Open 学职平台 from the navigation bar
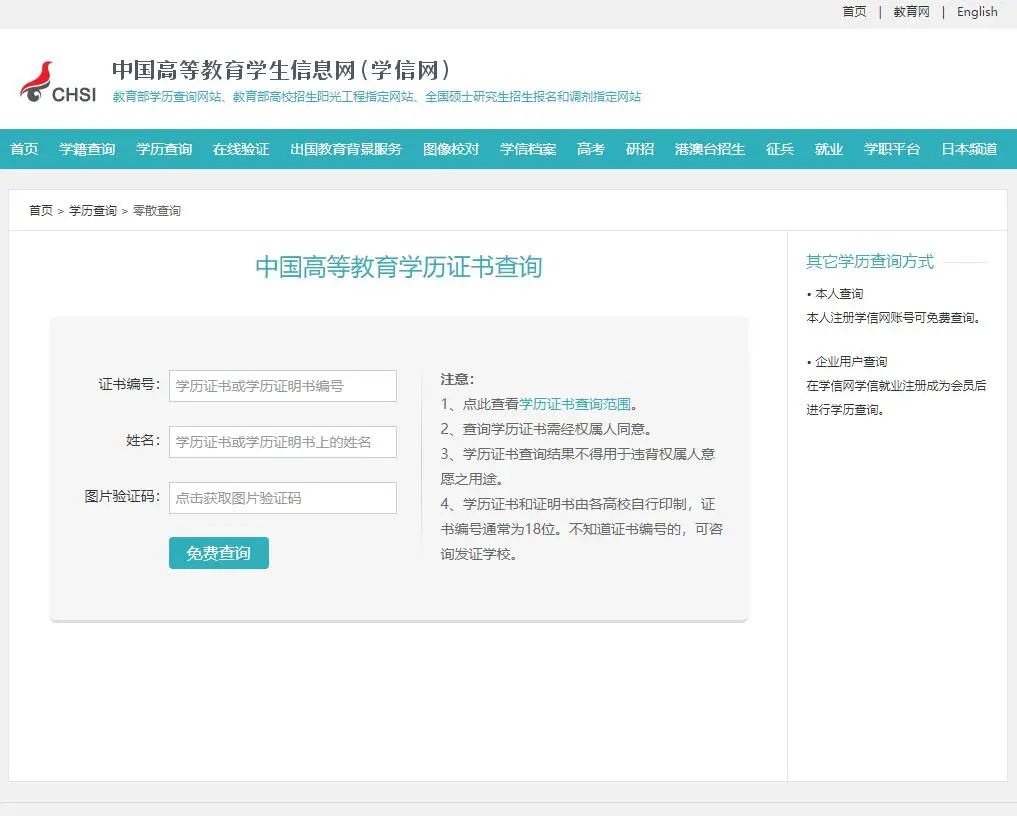The width and height of the screenshot is (1017, 816). click(x=892, y=149)
